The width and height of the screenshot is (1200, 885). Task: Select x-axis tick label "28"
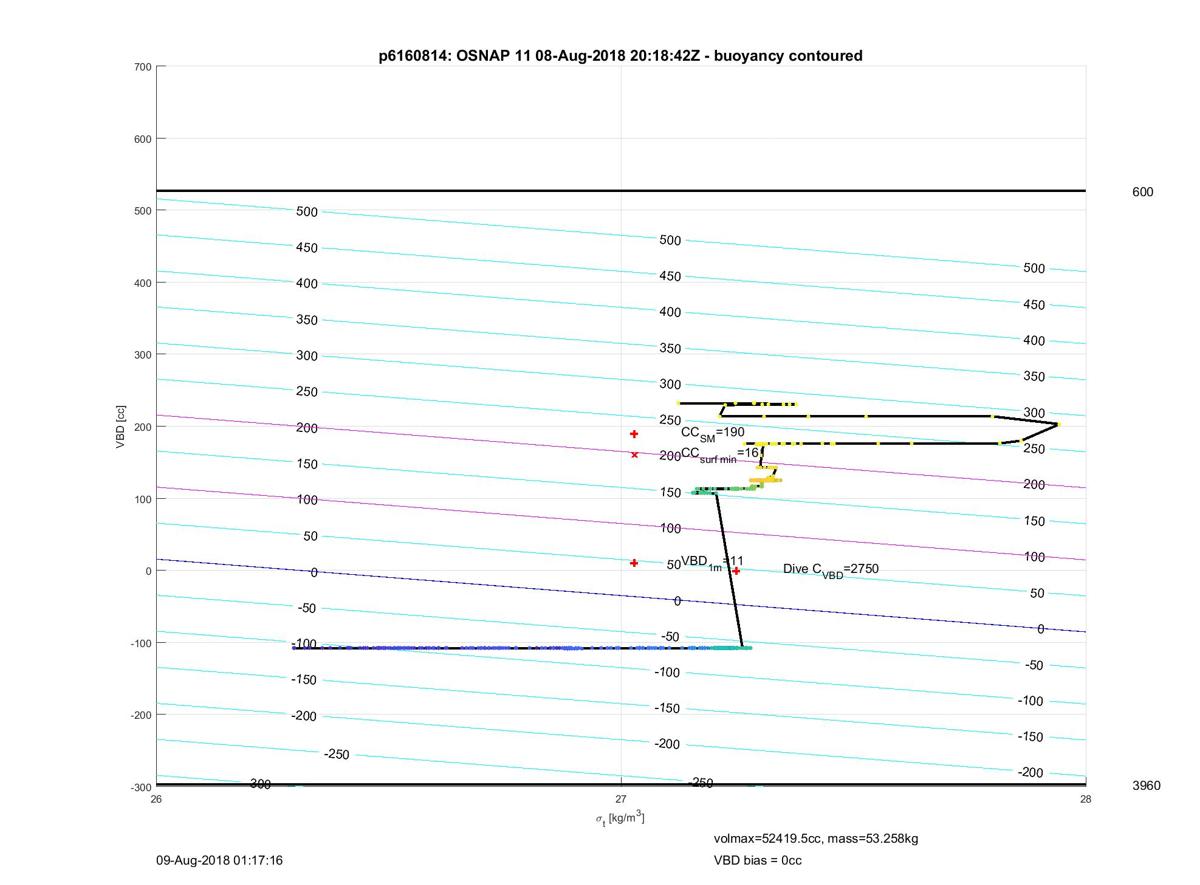[1086, 799]
